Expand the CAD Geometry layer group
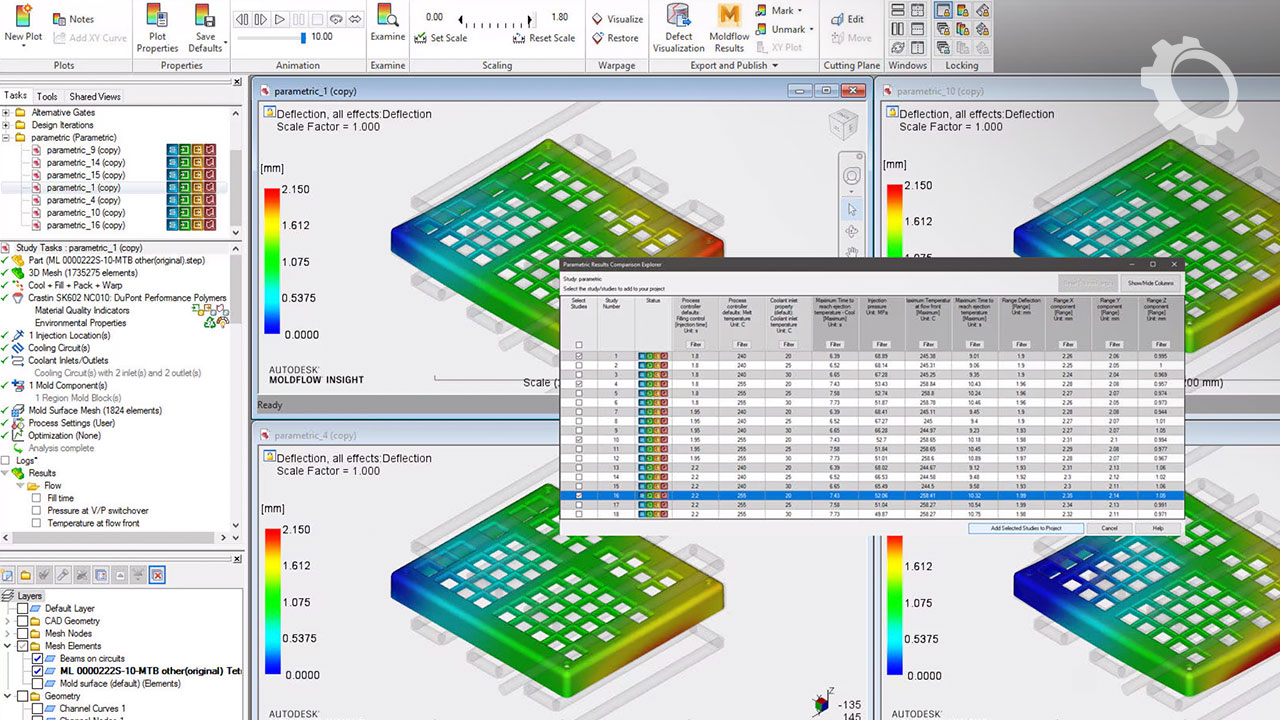1280x720 pixels. click(9, 621)
